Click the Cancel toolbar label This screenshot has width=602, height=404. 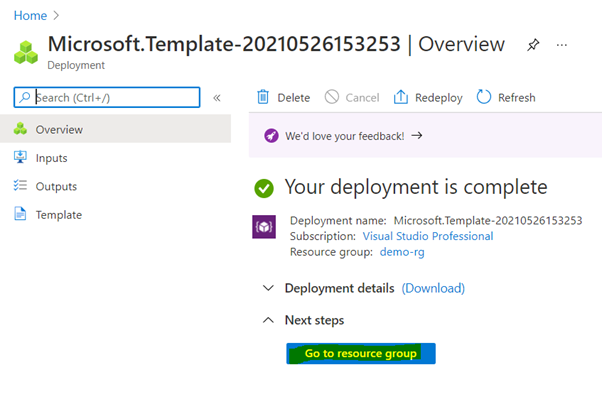coord(362,98)
